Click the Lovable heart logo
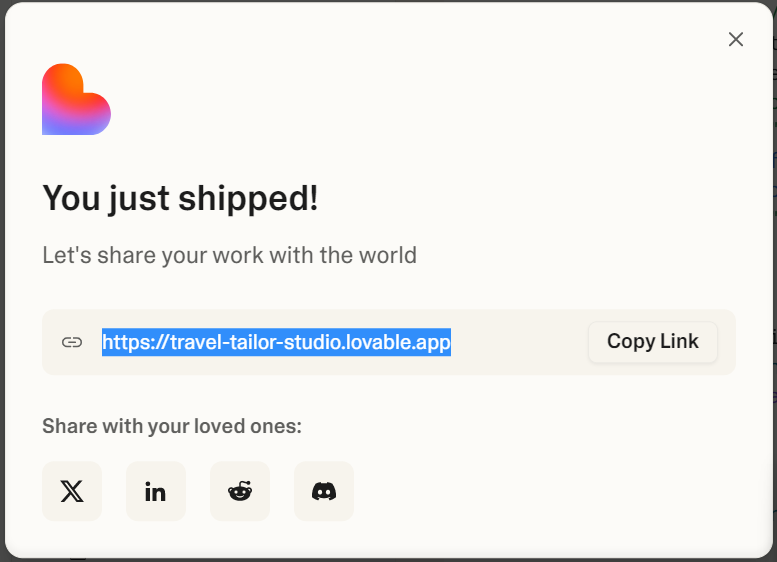The width and height of the screenshot is (777, 562). [76, 99]
